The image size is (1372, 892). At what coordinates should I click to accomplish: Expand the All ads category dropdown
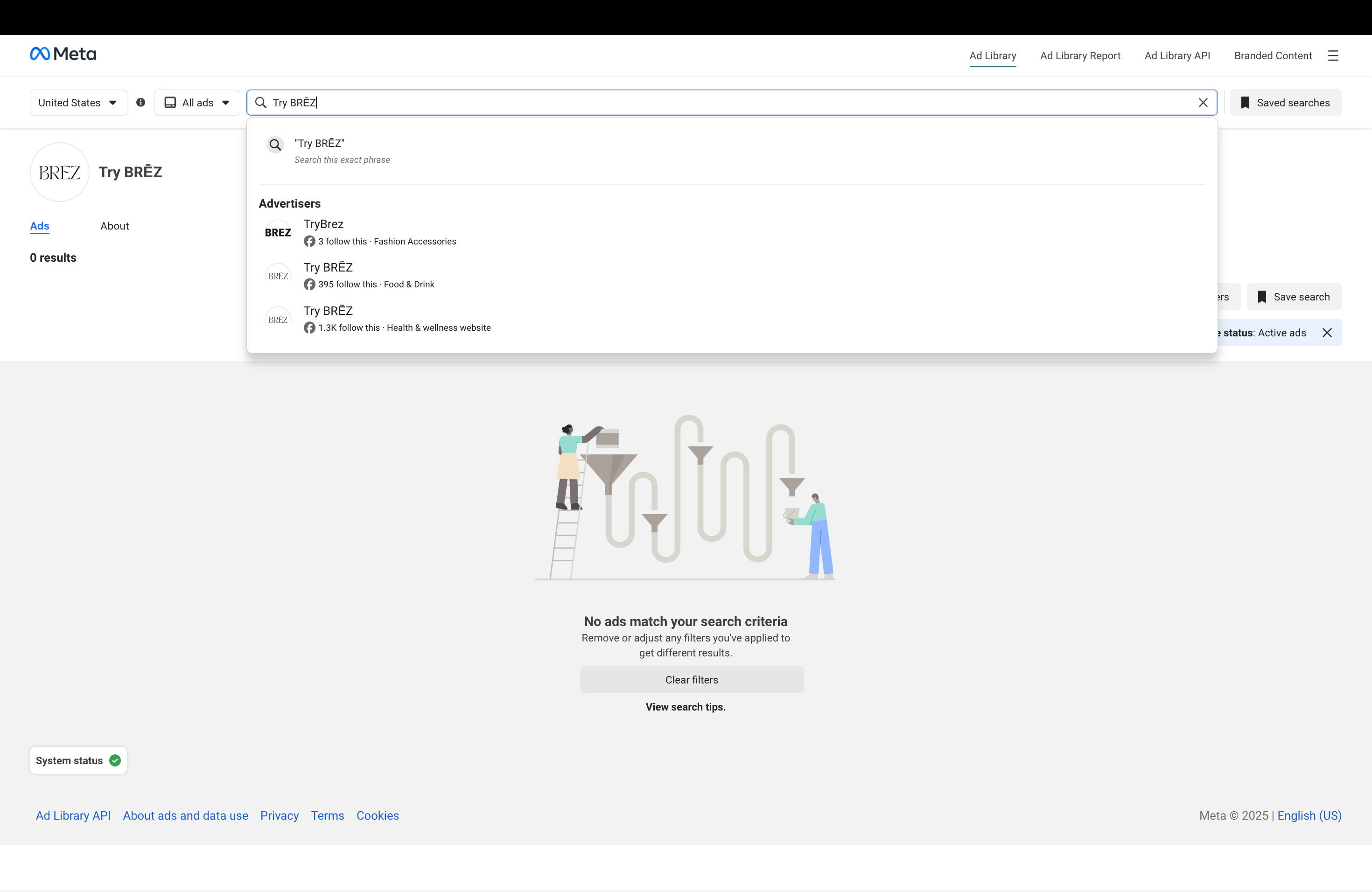point(197,103)
